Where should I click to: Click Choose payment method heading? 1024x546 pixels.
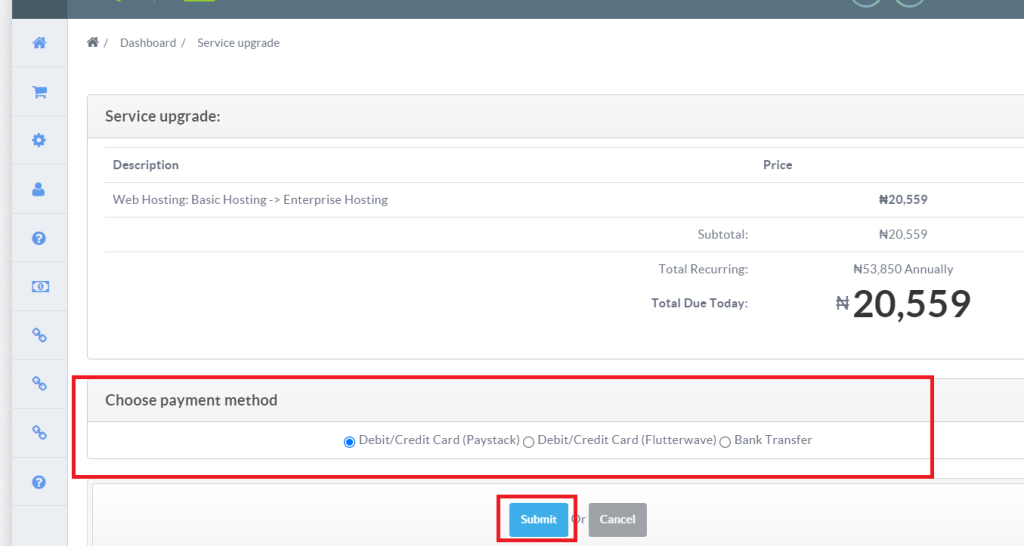tap(191, 400)
